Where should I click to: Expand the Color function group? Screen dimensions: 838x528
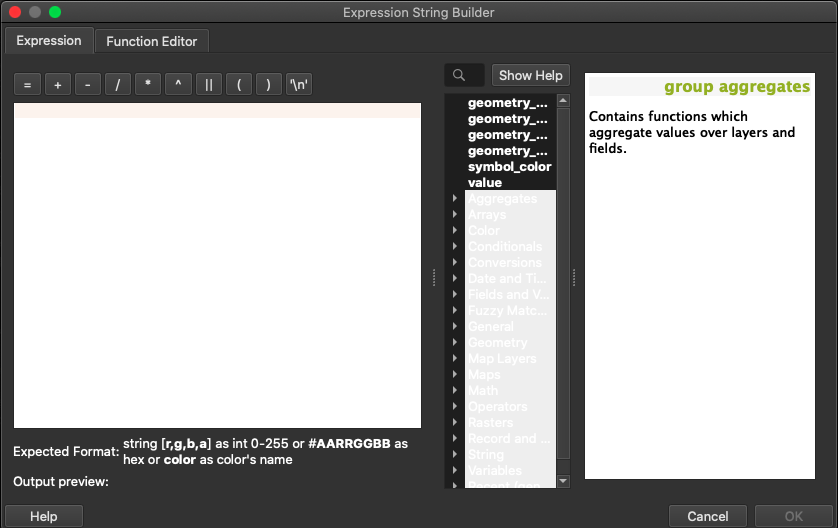point(455,231)
